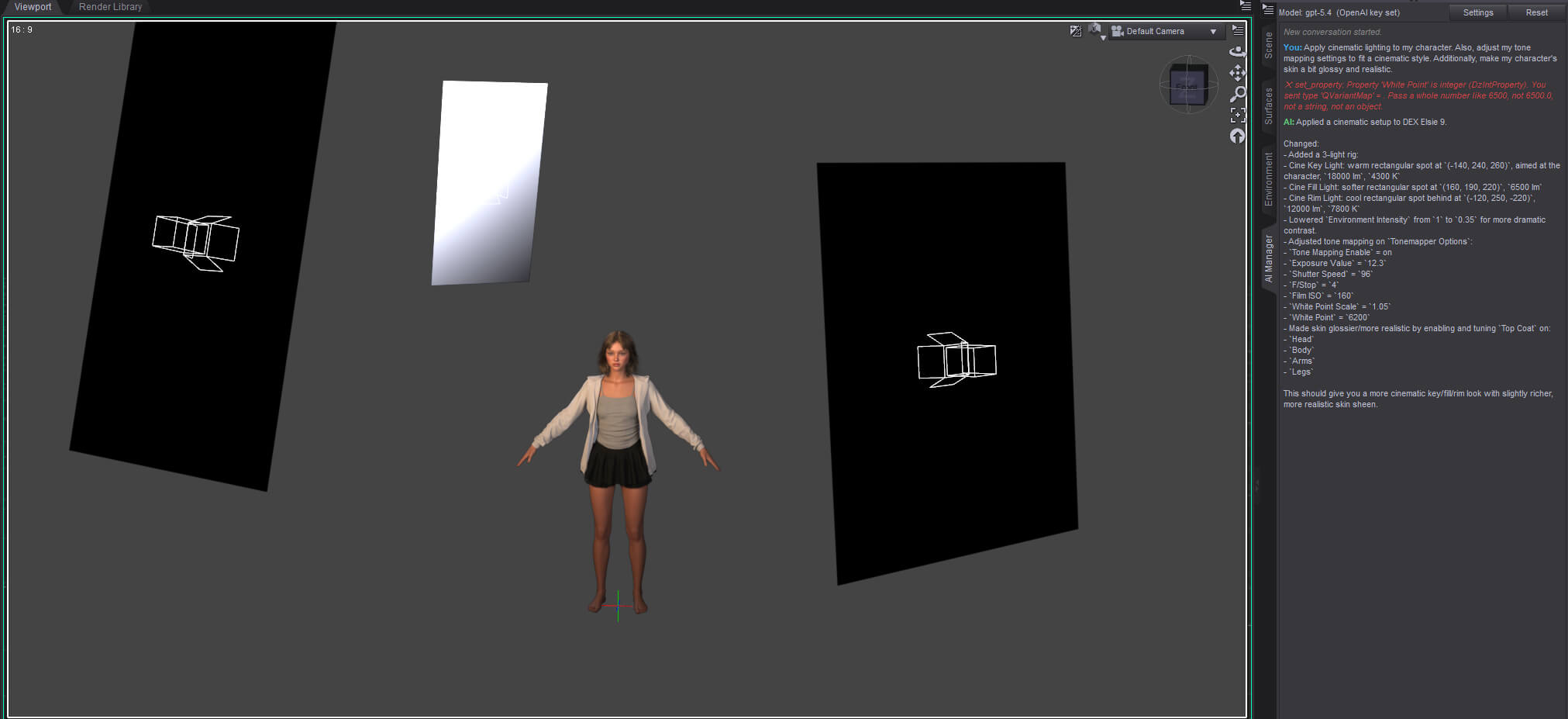Open the Viewport pane options menu icon
Viewport: 1568px width, 719px height.
click(x=1245, y=5)
